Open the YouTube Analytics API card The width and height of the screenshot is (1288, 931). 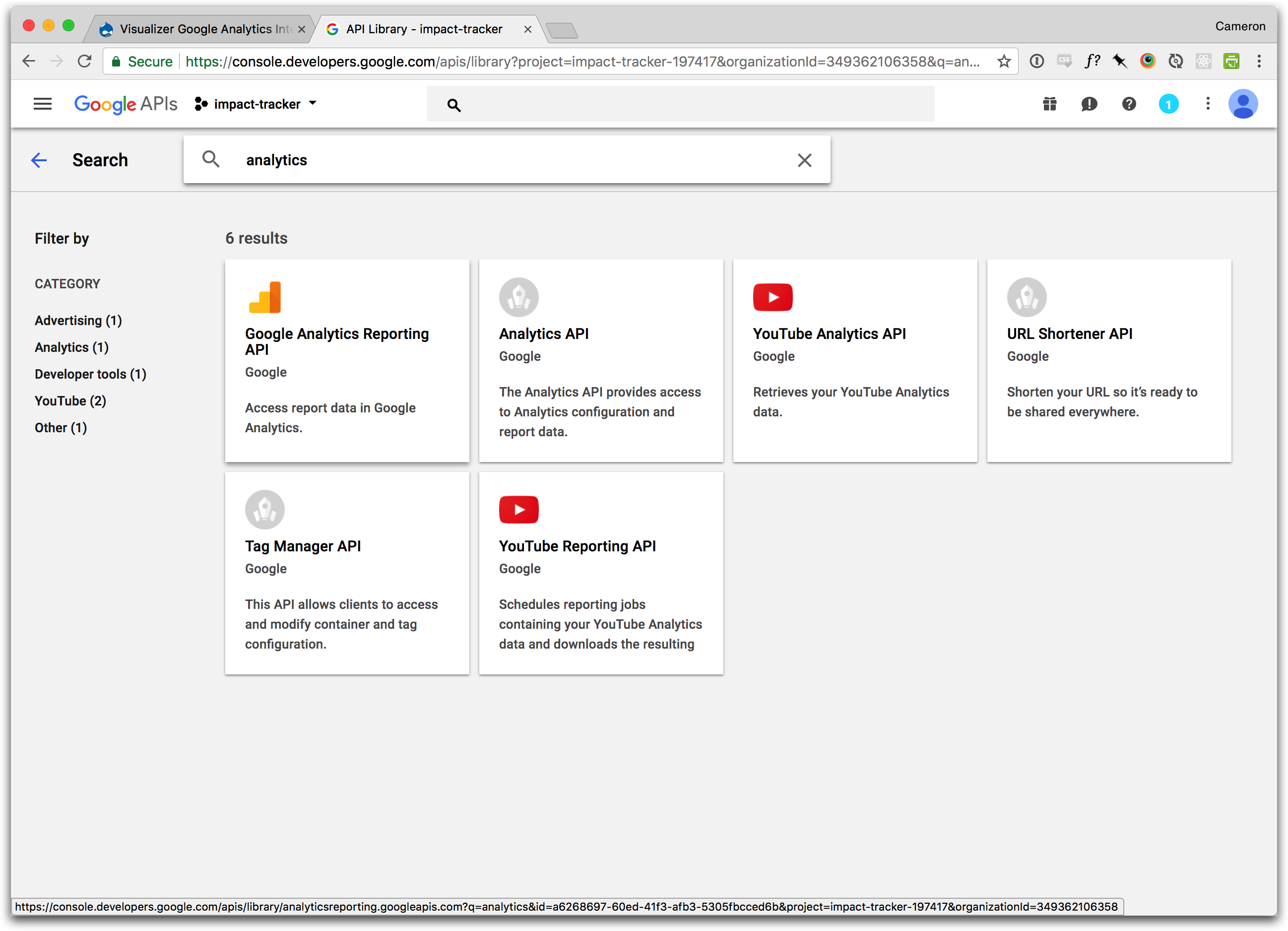855,361
